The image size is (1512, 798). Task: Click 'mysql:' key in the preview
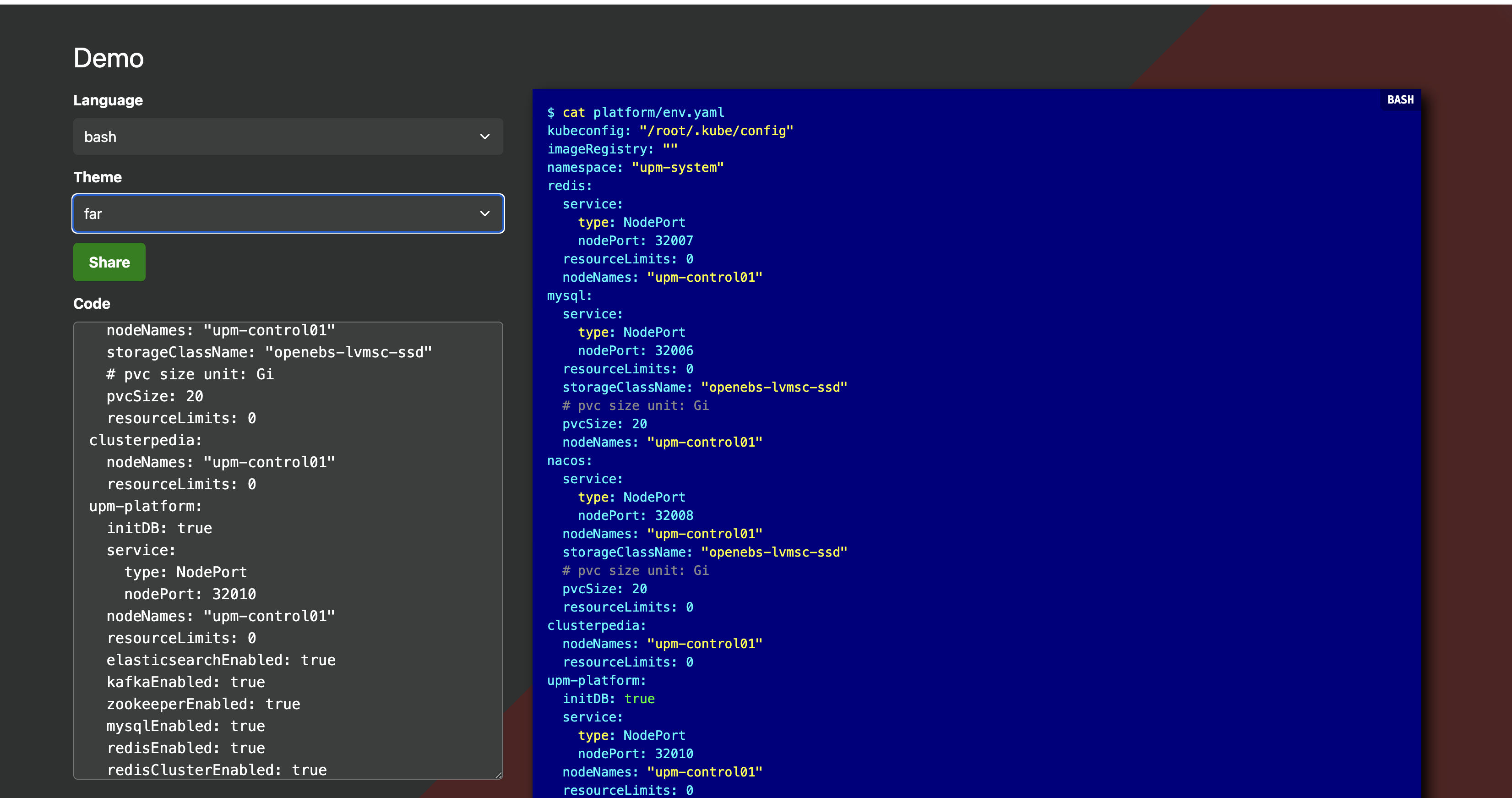point(570,295)
